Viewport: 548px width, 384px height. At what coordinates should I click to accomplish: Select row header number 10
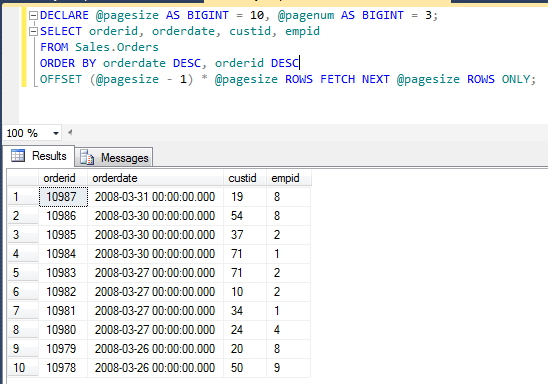tap(23, 368)
